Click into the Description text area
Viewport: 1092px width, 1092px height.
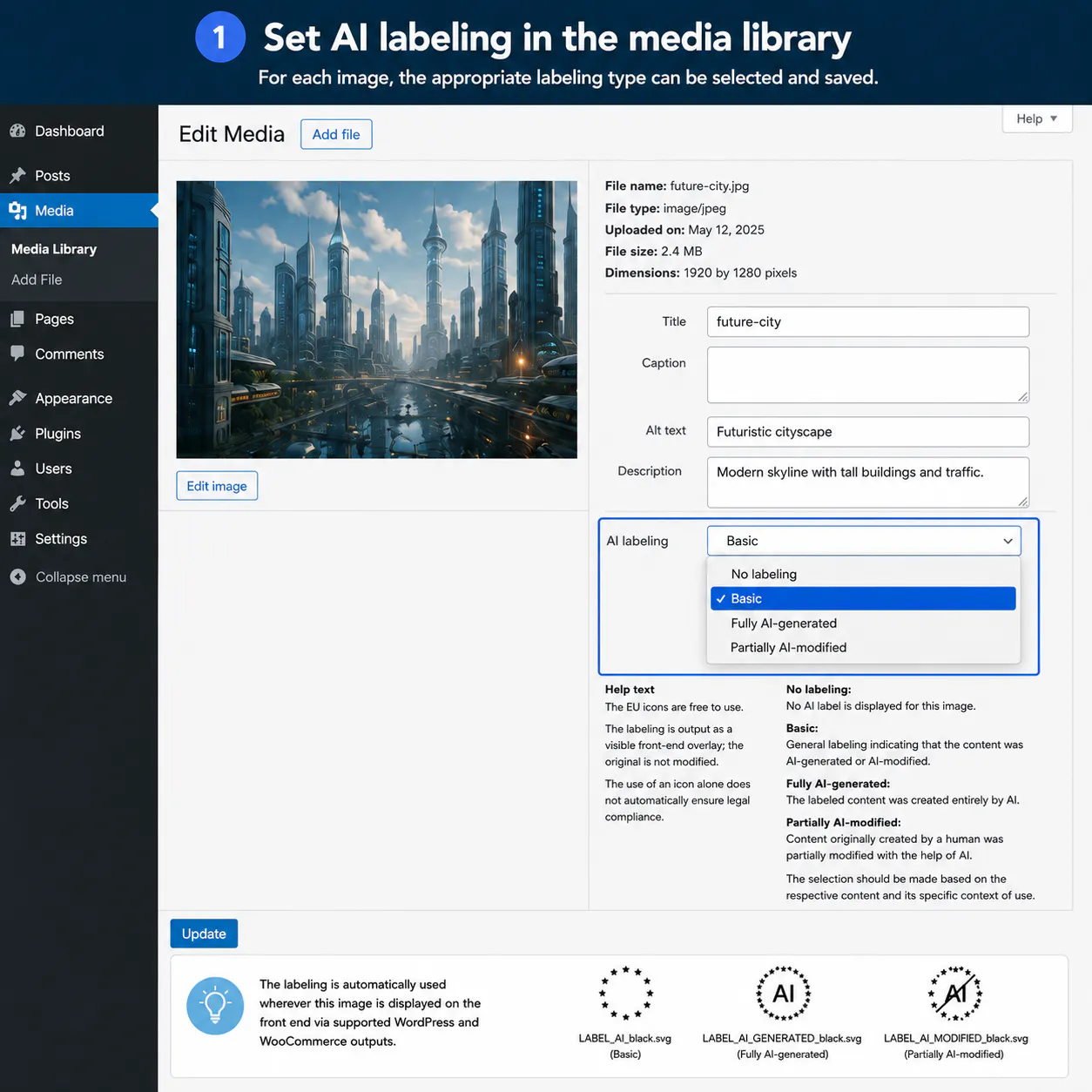click(x=868, y=482)
